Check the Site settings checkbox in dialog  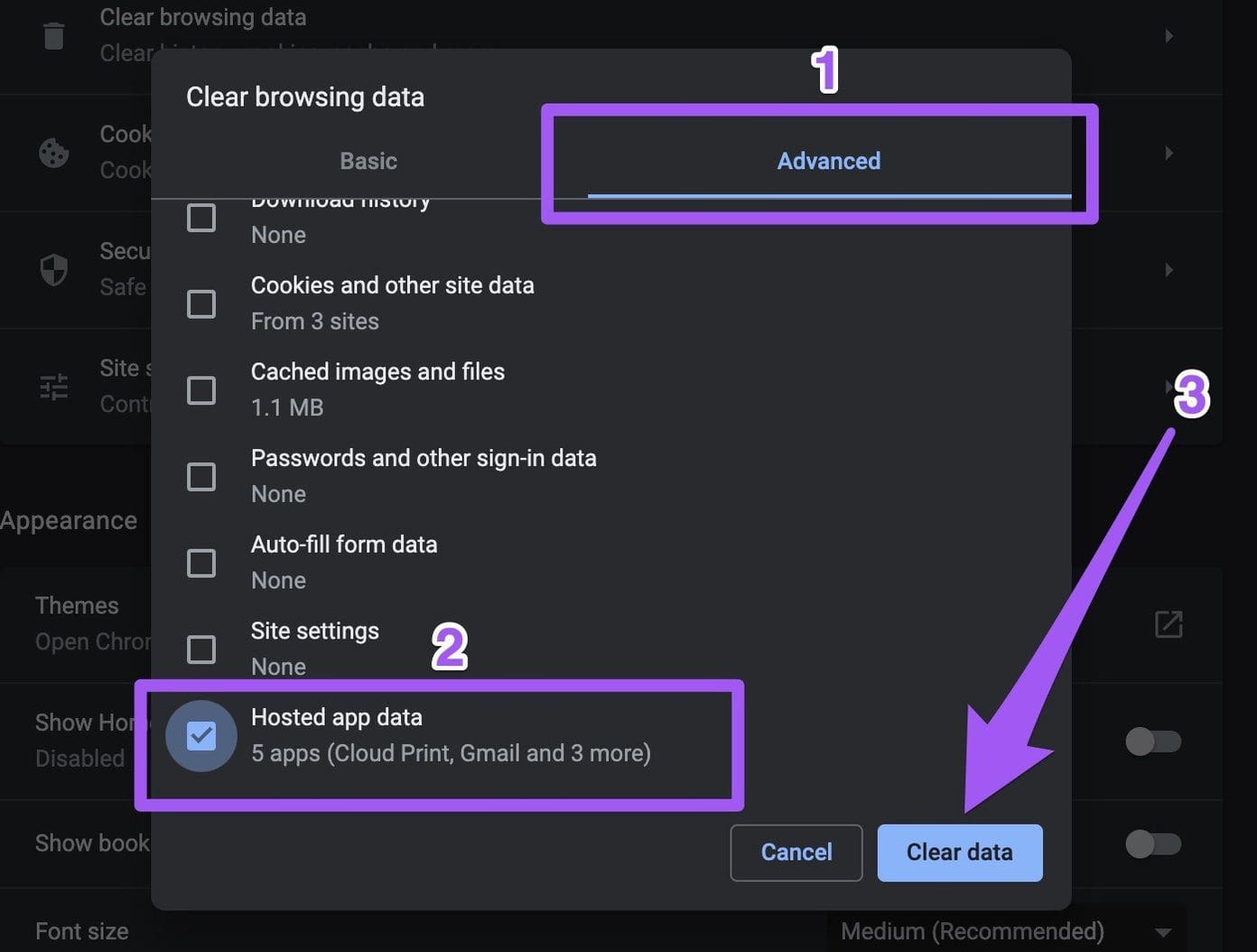pos(201,649)
